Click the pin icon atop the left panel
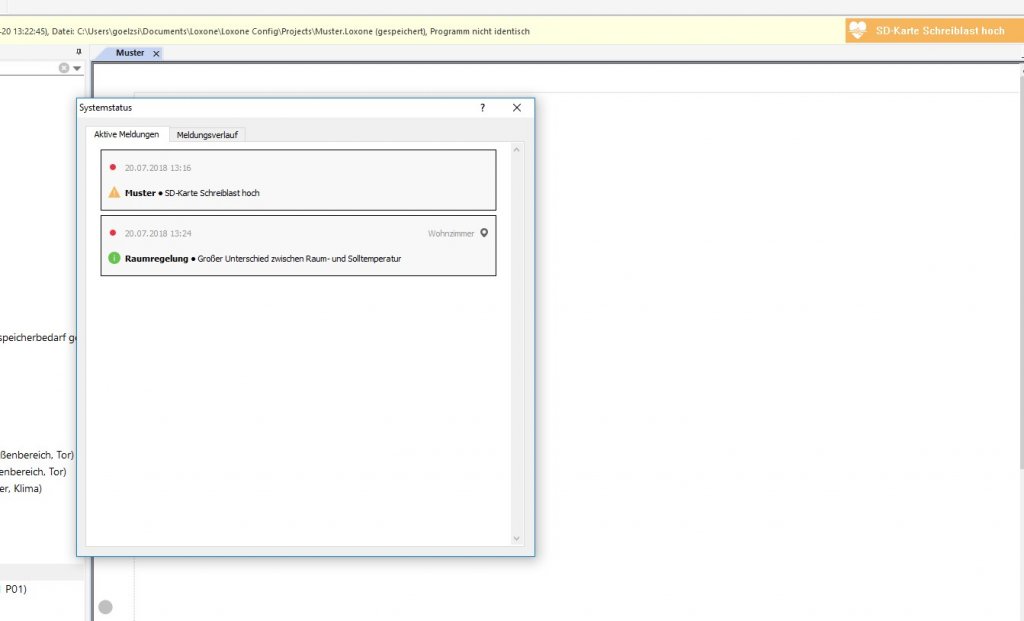This screenshot has width=1024, height=621. pyautogui.click(x=79, y=52)
